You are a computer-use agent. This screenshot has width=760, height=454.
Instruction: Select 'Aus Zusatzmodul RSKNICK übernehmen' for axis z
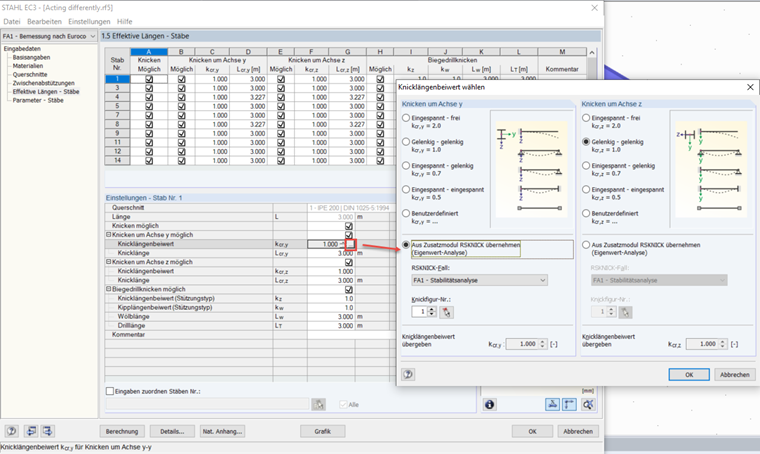coord(586,245)
